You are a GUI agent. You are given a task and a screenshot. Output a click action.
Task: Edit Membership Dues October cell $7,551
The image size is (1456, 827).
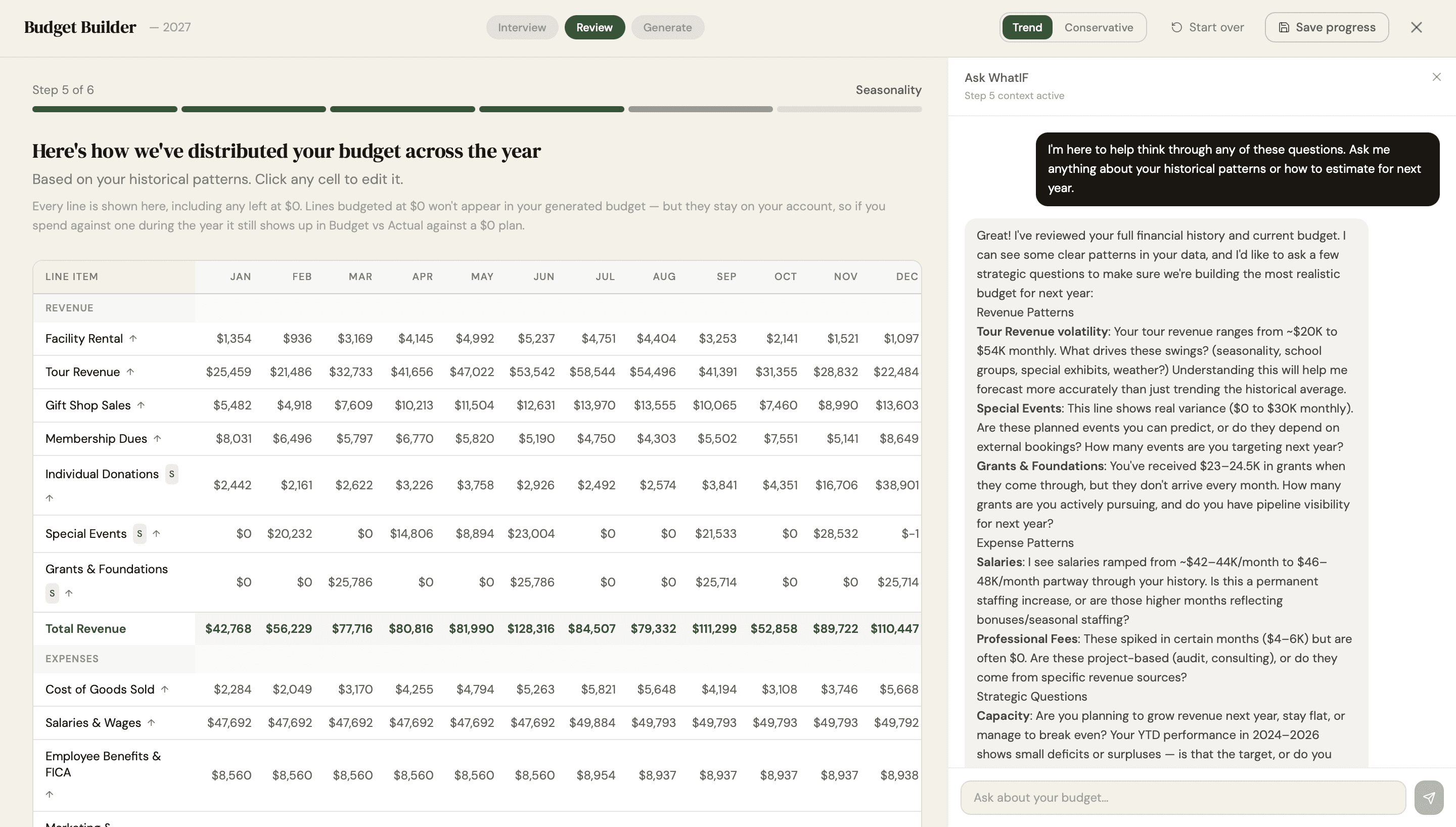point(780,438)
